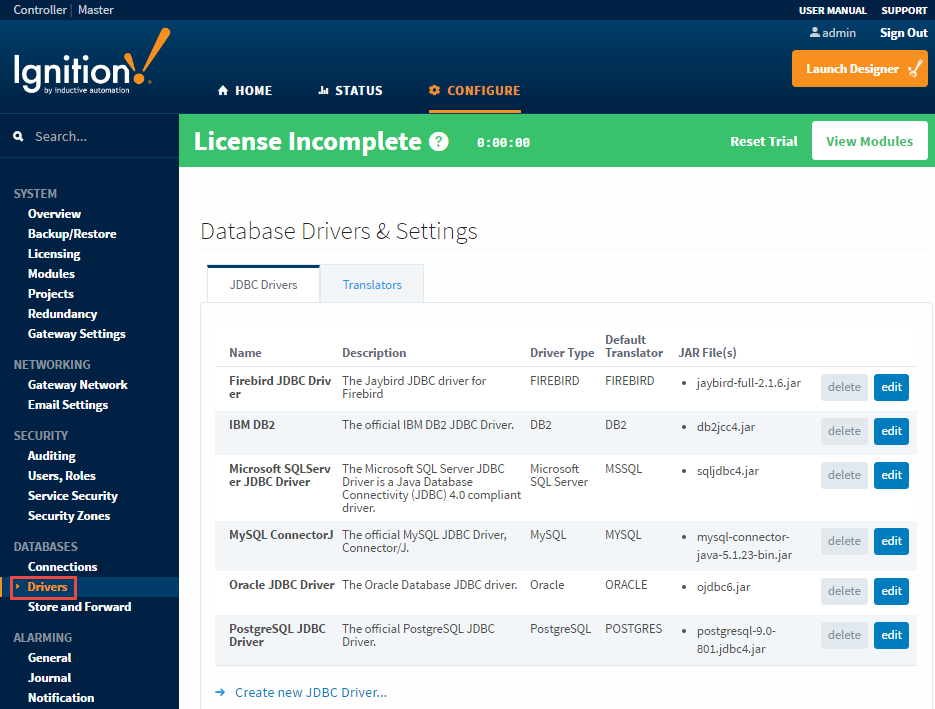Viewport: 935px width, 709px height.
Task: Click the search magnifier icon
Action: click(x=18, y=137)
